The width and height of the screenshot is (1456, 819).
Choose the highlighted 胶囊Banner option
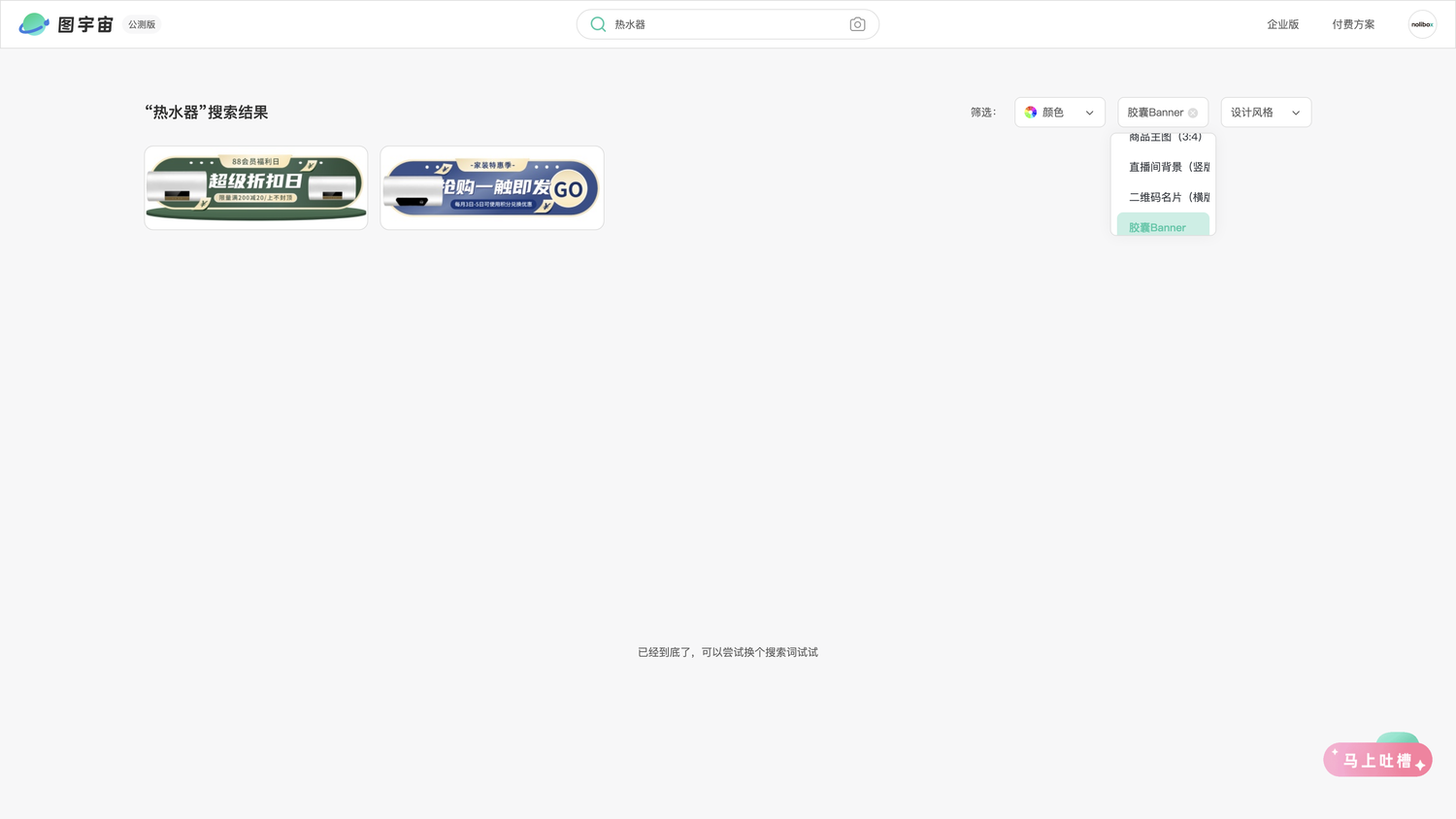pyautogui.click(x=1163, y=225)
